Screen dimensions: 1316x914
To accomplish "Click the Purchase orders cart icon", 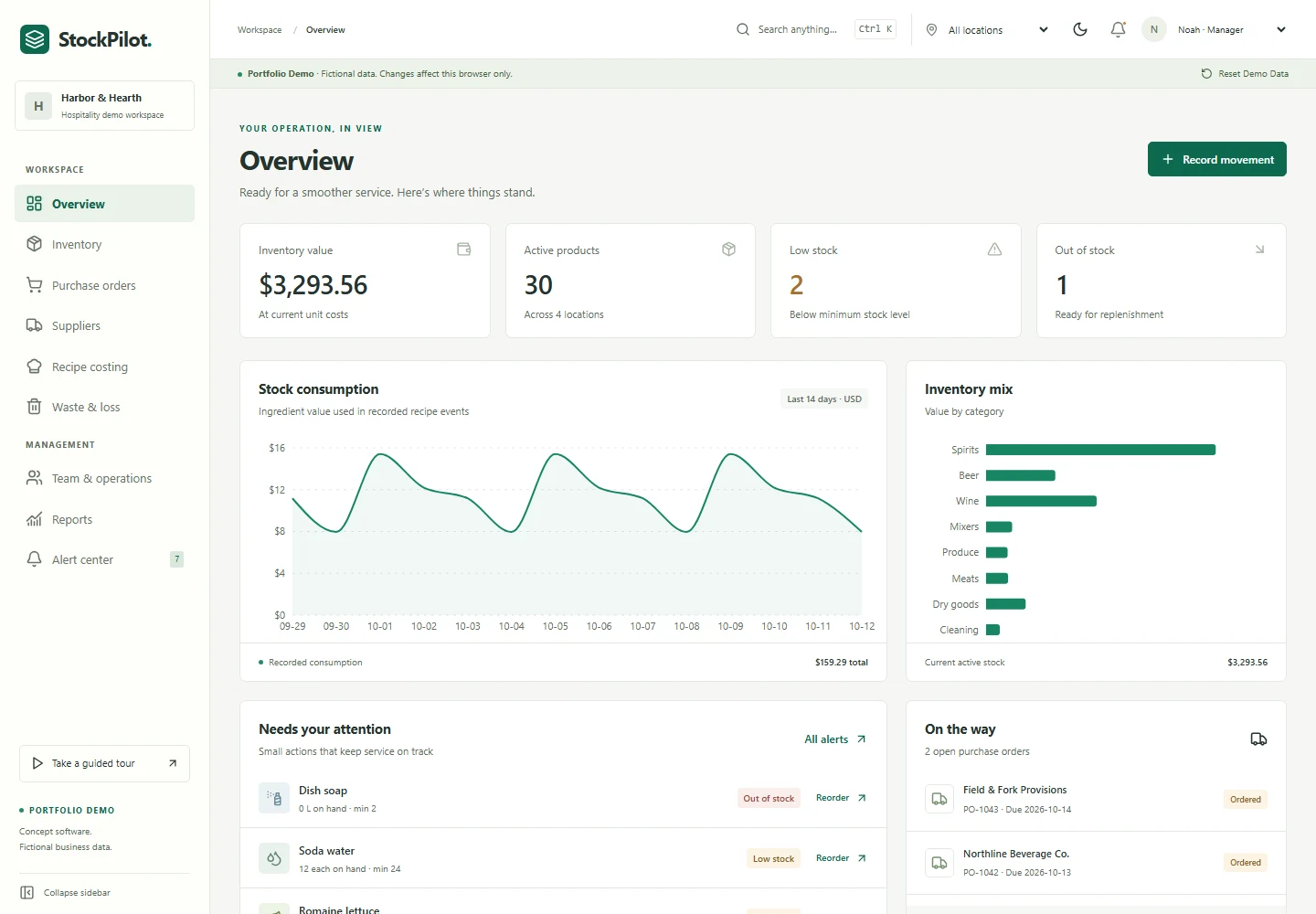I will (x=34, y=285).
